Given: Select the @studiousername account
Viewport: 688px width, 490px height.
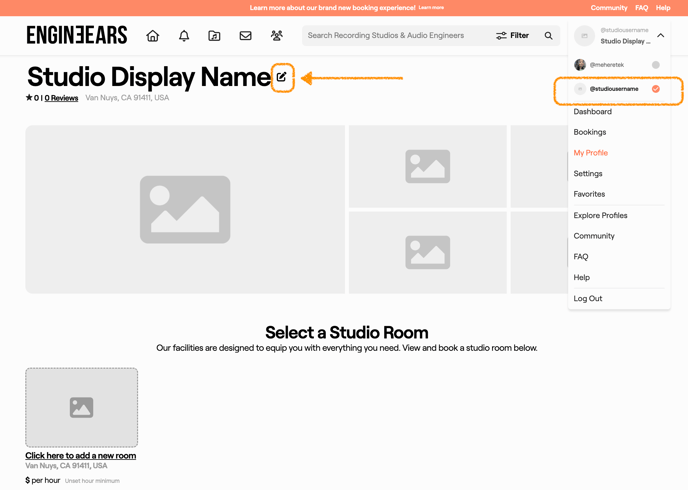Looking at the screenshot, I should [614, 89].
